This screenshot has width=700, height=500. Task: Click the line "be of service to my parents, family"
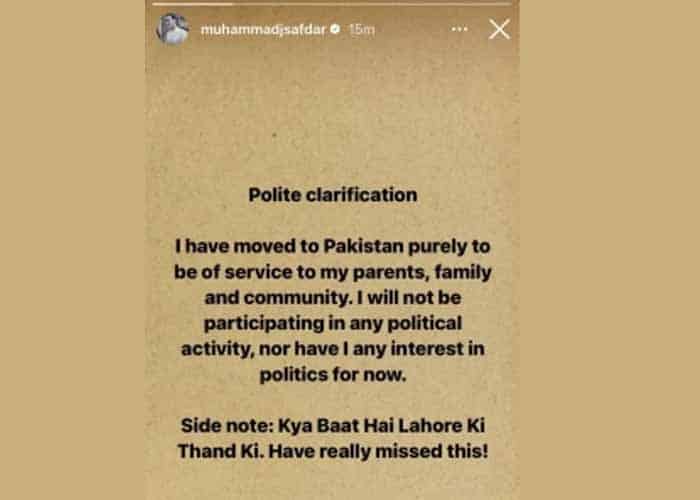(x=332, y=272)
